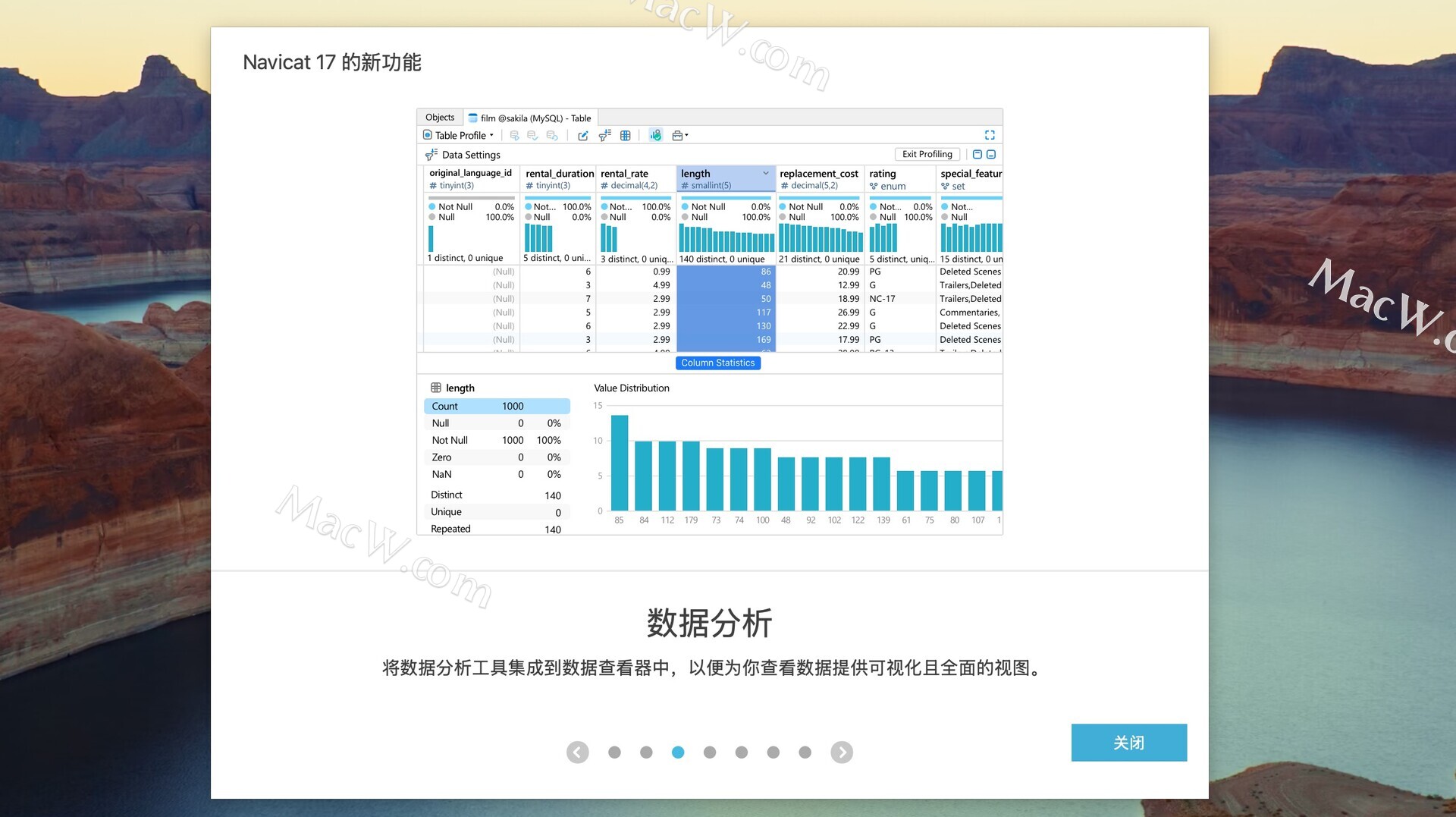The height and width of the screenshot is (817, 1456).
Task: Open the toolbox icon dropdown arrow
Action: [x=686, y=136]
